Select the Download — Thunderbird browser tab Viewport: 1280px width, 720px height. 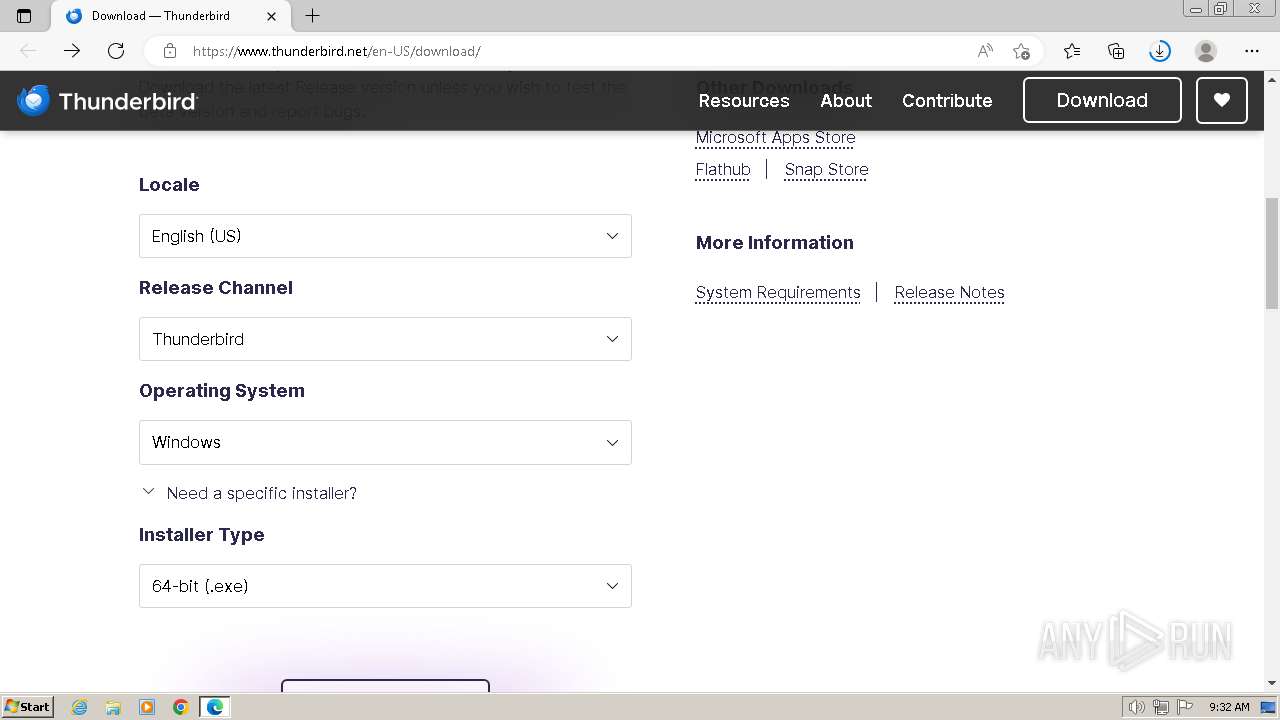coord(170,16)
